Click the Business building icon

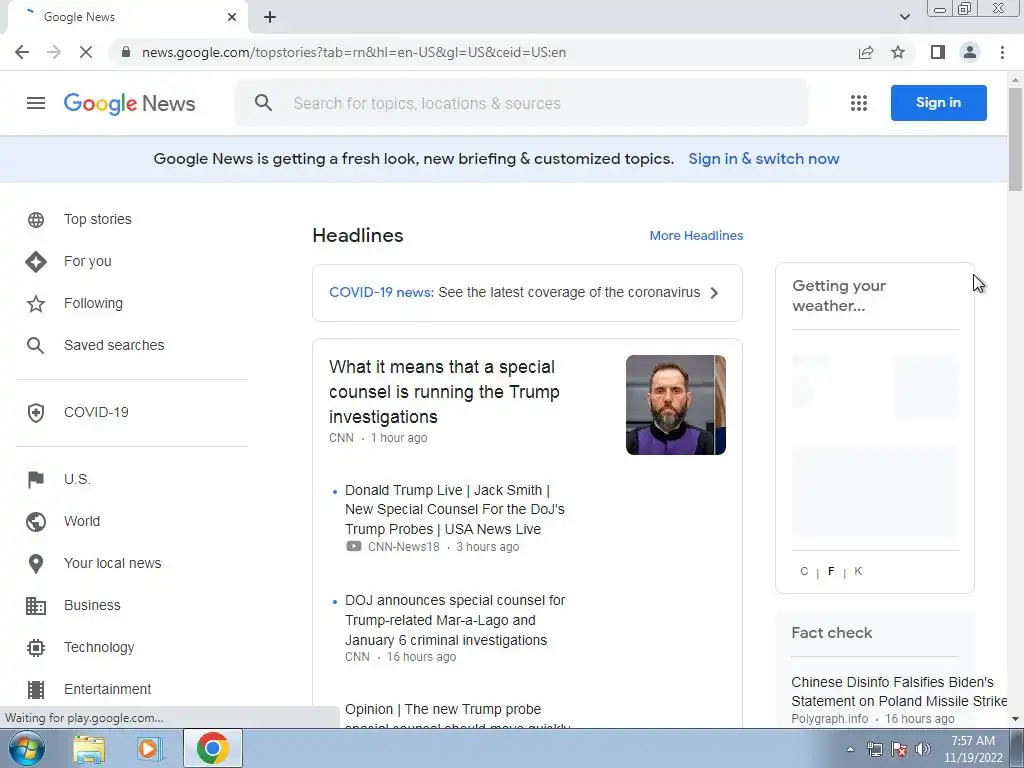point(36,605)
